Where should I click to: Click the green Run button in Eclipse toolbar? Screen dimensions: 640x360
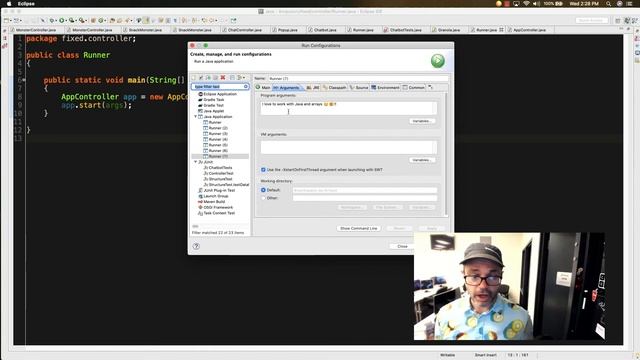(62, 20)
